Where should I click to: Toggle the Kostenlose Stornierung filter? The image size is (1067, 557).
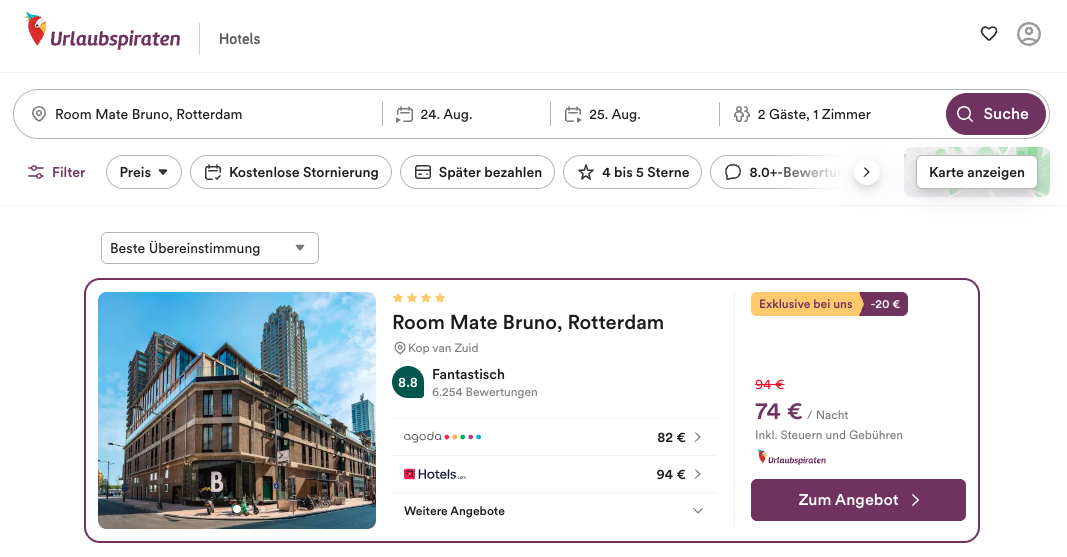coord(291,173)
